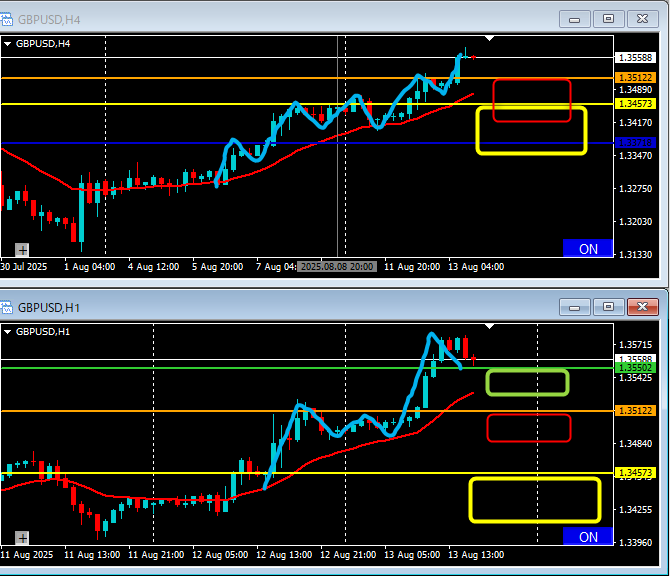
Task: Click 1.34255 on H1 price scale
Action: pyautogui.click(x=635, y=509)
